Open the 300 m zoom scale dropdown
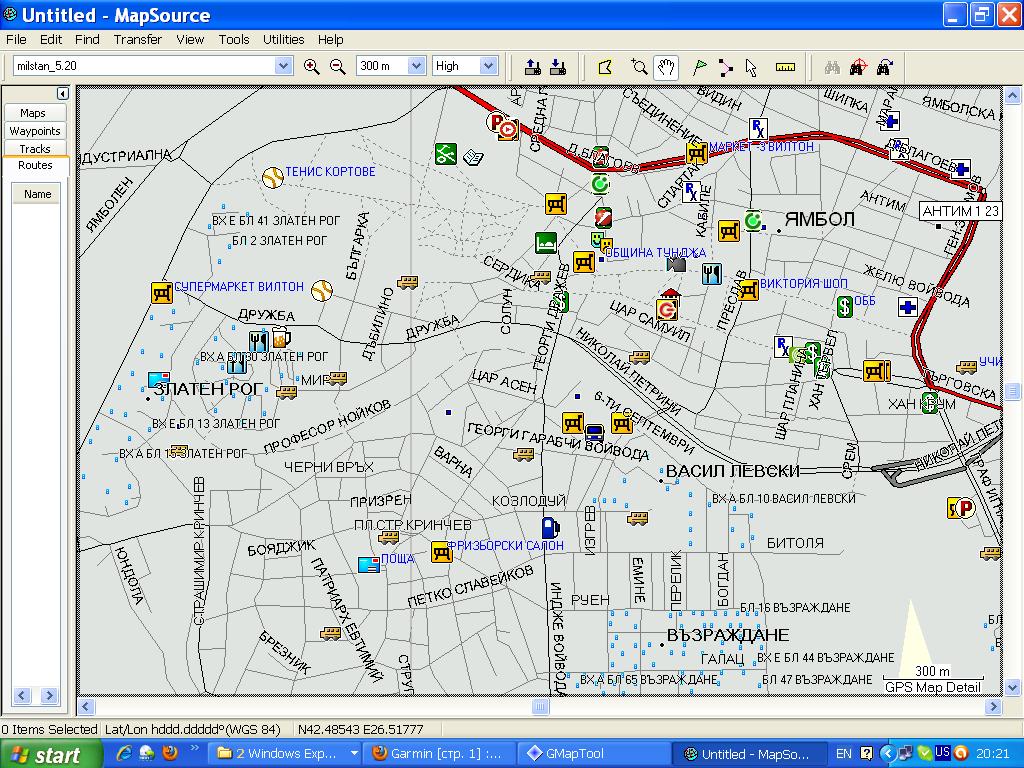Viewport: 1024px width, 768px height. pyautogui.click(x=416, y=66)
